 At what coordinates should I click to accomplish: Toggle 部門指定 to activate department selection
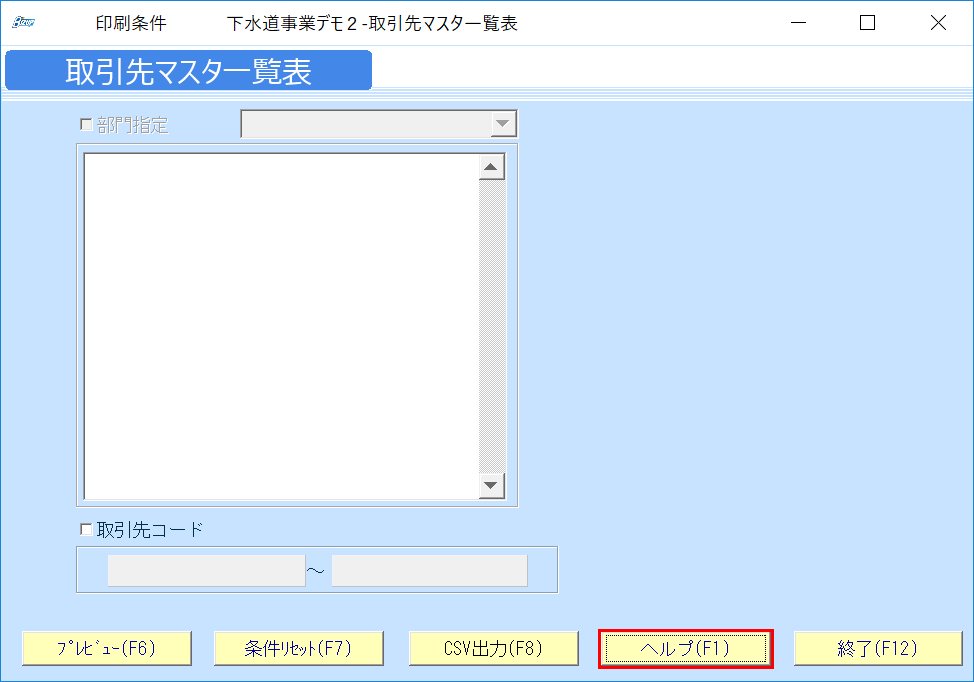click(x=86, y=124)
